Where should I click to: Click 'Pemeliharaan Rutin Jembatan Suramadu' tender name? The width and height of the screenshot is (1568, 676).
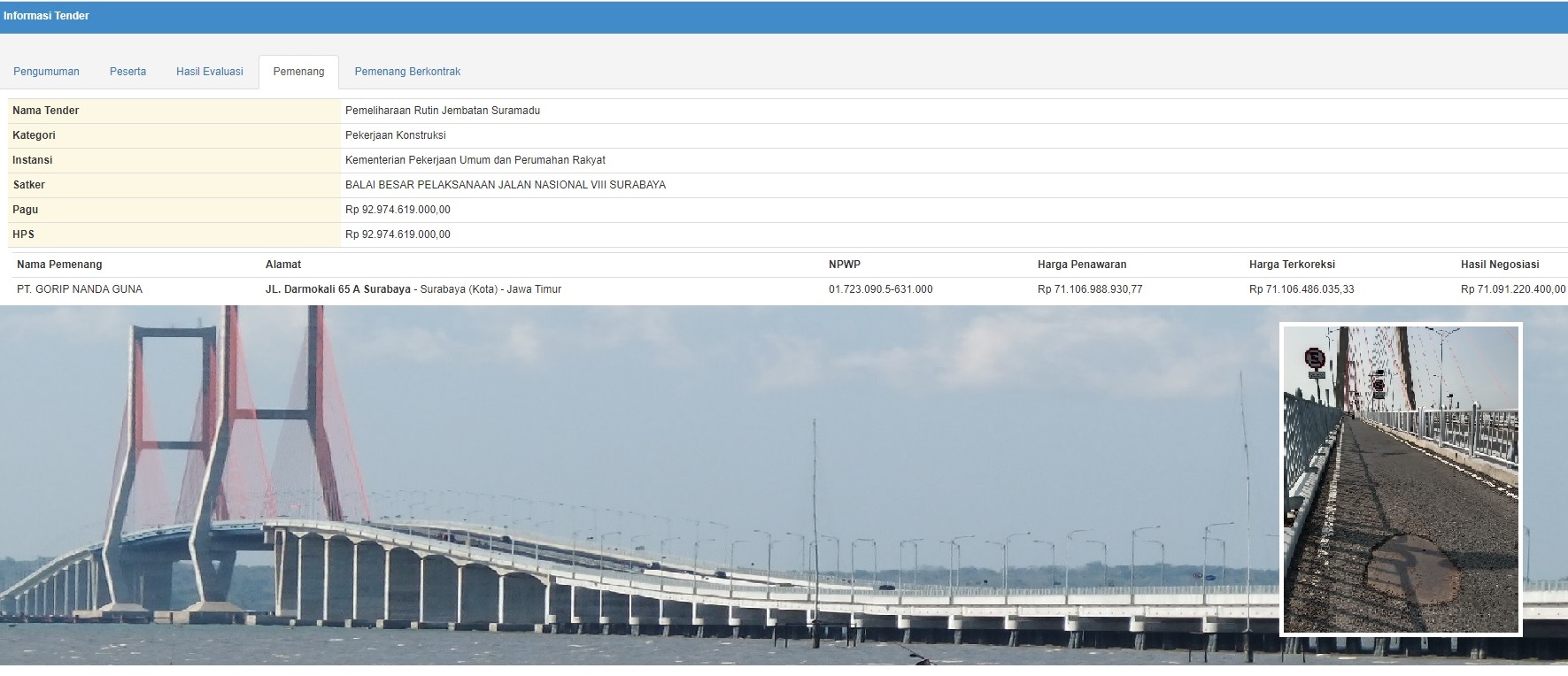[443, 111]
